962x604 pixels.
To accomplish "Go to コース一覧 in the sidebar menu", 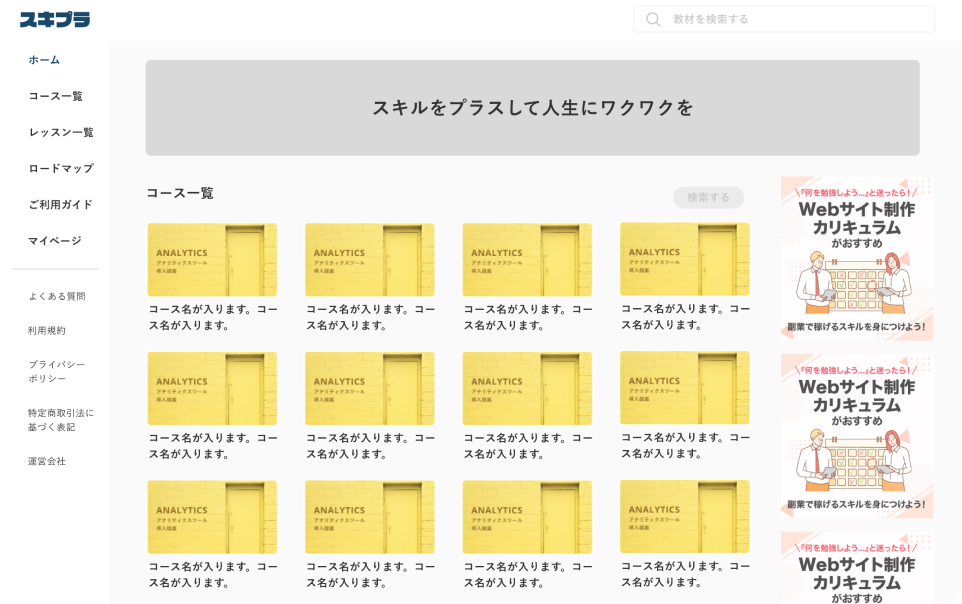I will (x=55, y=96).
